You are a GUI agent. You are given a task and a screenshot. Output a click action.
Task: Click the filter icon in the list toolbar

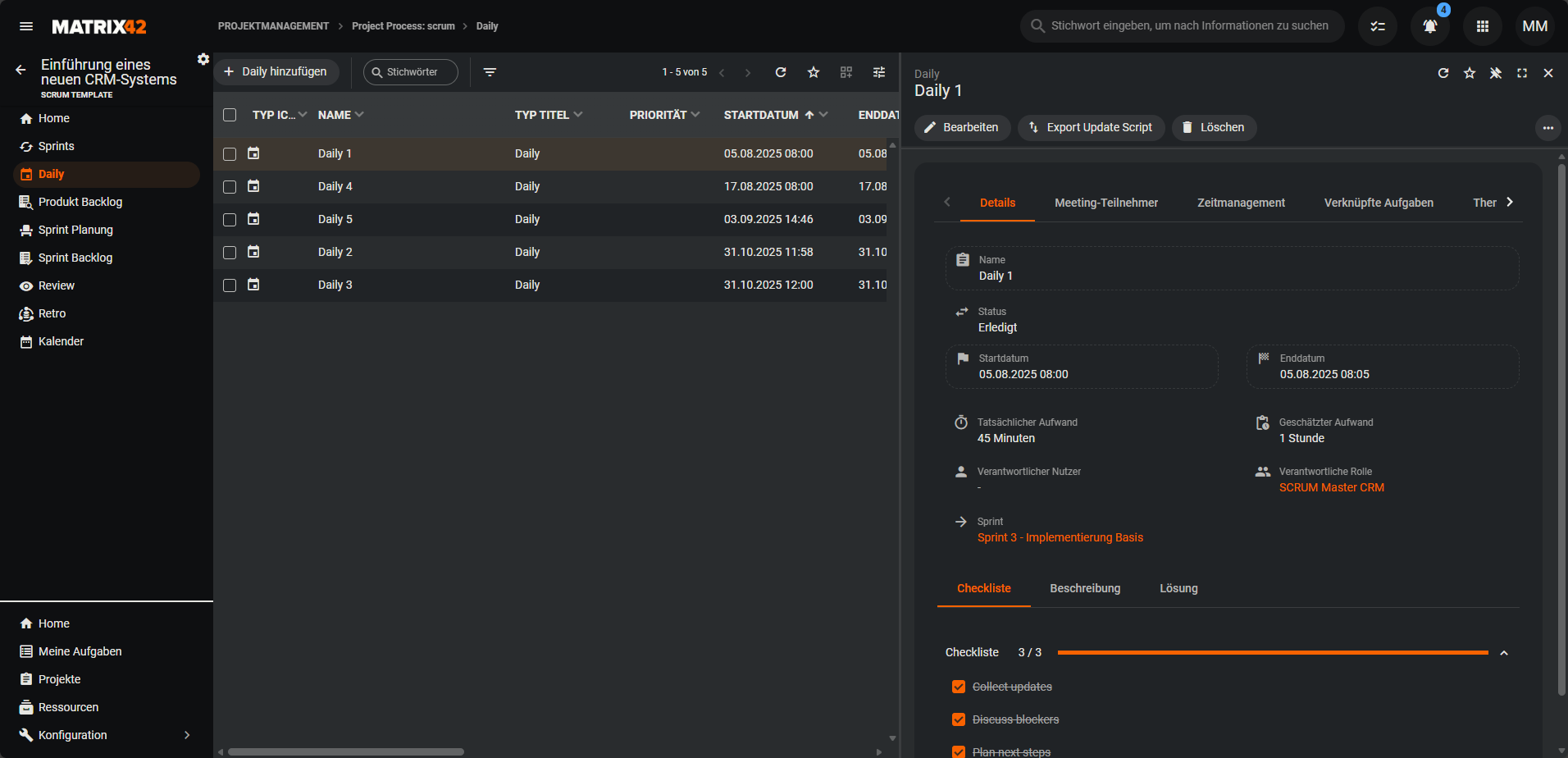pos(490,72)
